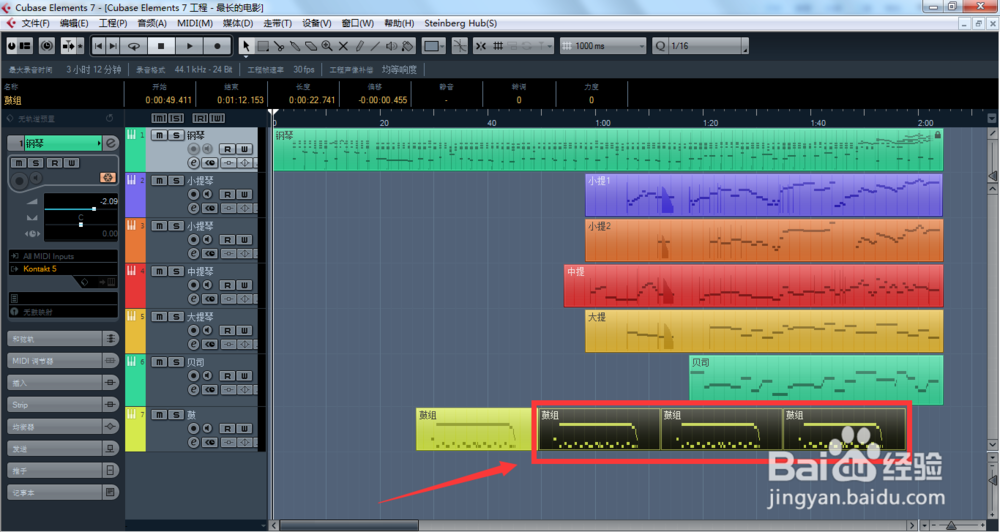Select the Range Selection tool

(263, 46)
